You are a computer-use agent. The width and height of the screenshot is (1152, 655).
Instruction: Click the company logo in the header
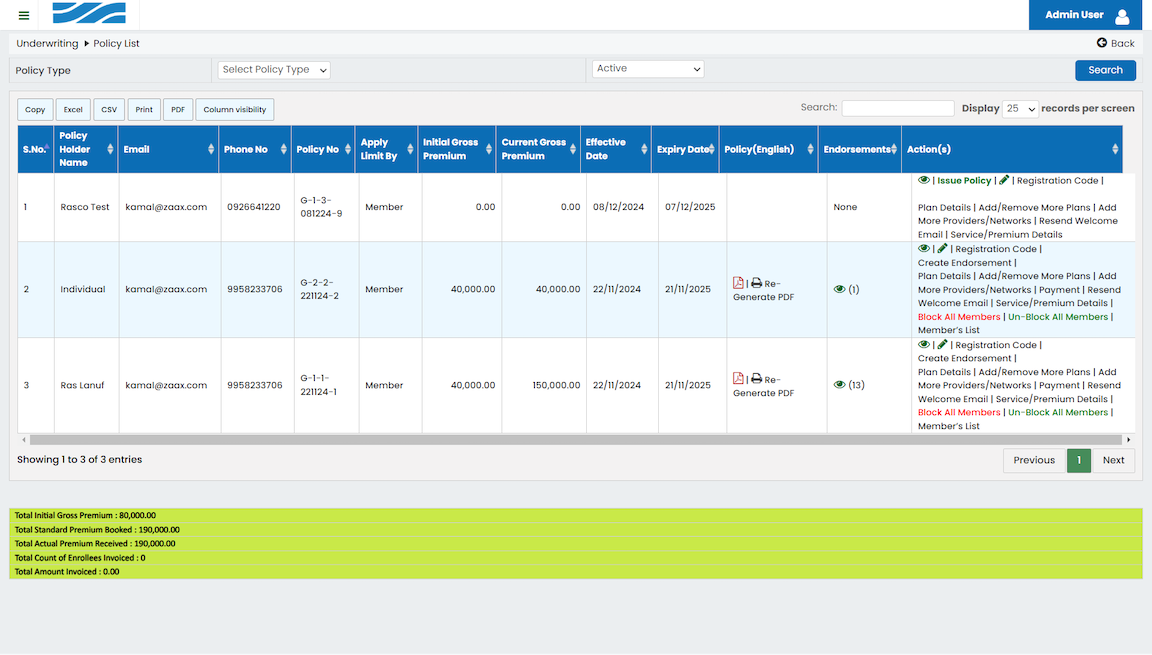pyautogui.click(x=89, y=14)
